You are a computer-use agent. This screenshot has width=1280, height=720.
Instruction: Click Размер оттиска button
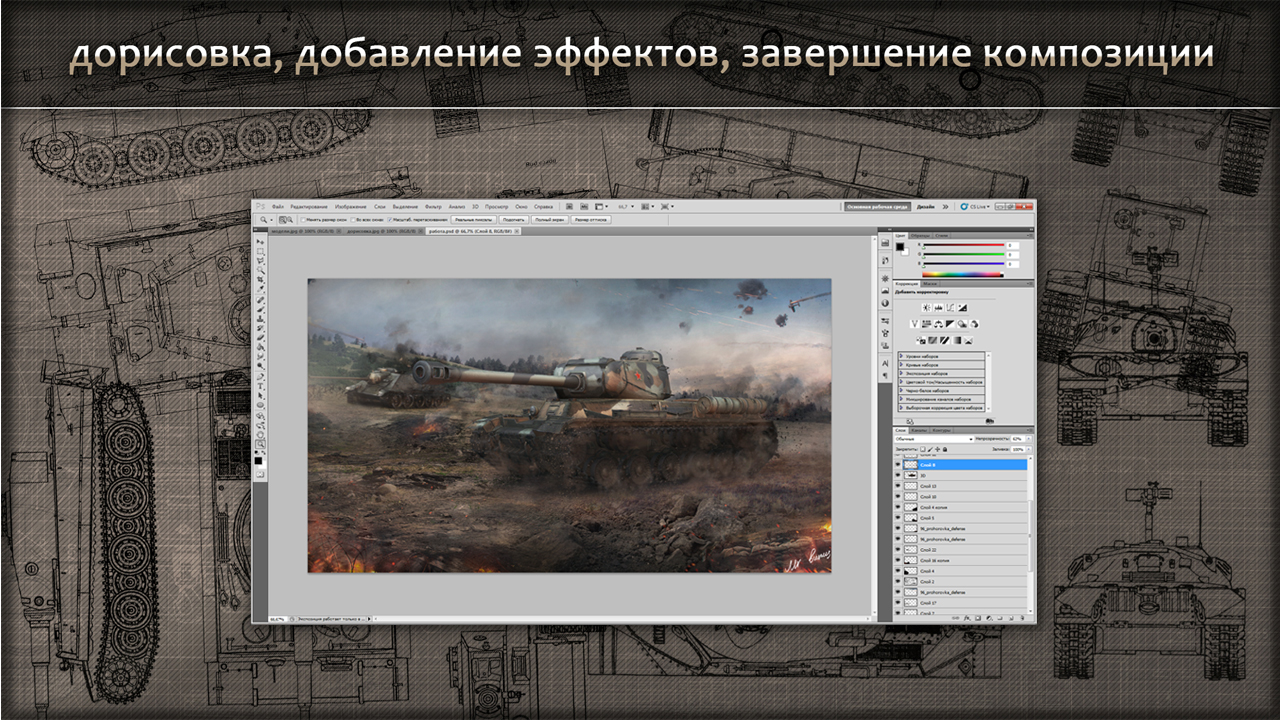pyautogui.click(x=591, y=219)
